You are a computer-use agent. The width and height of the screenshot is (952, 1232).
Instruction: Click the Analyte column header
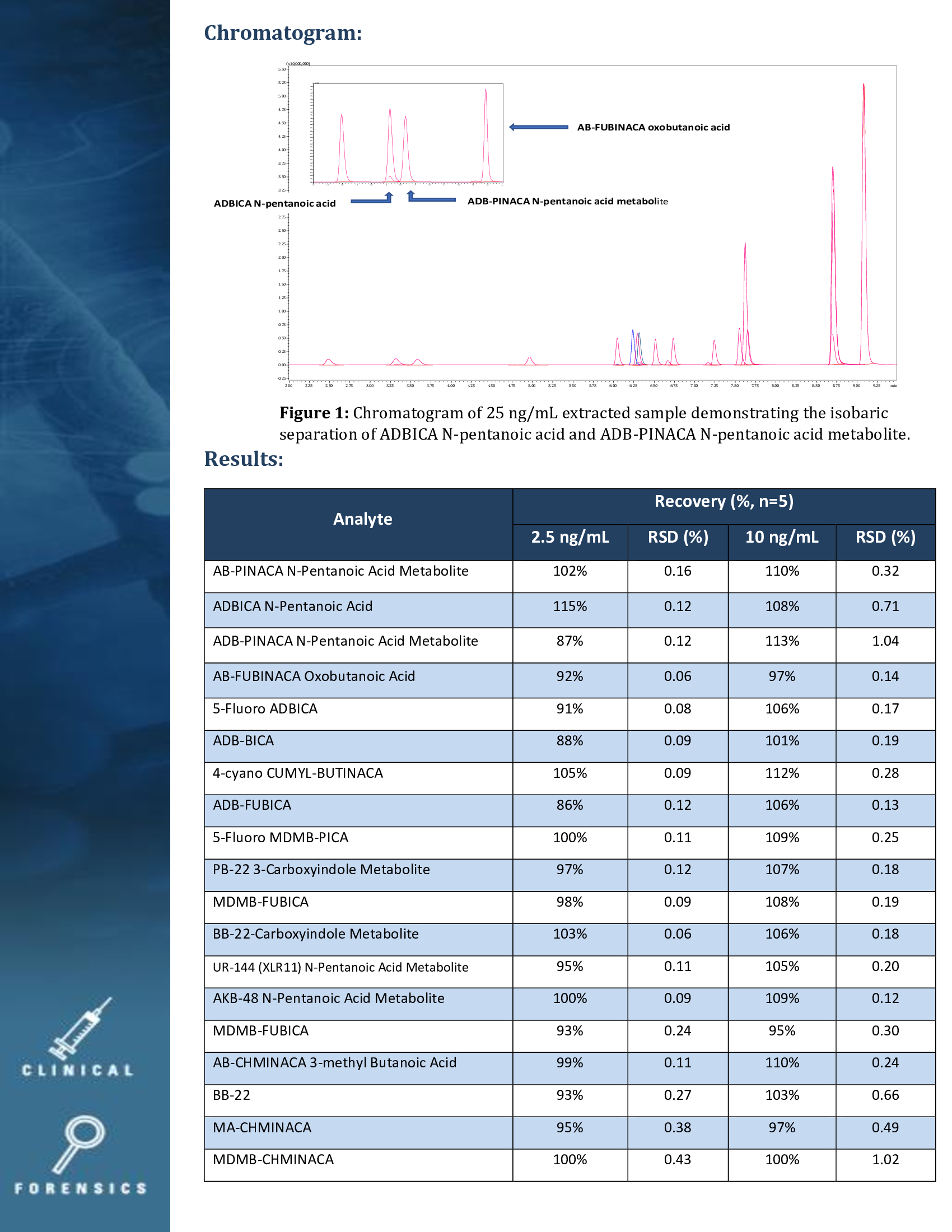362,519
